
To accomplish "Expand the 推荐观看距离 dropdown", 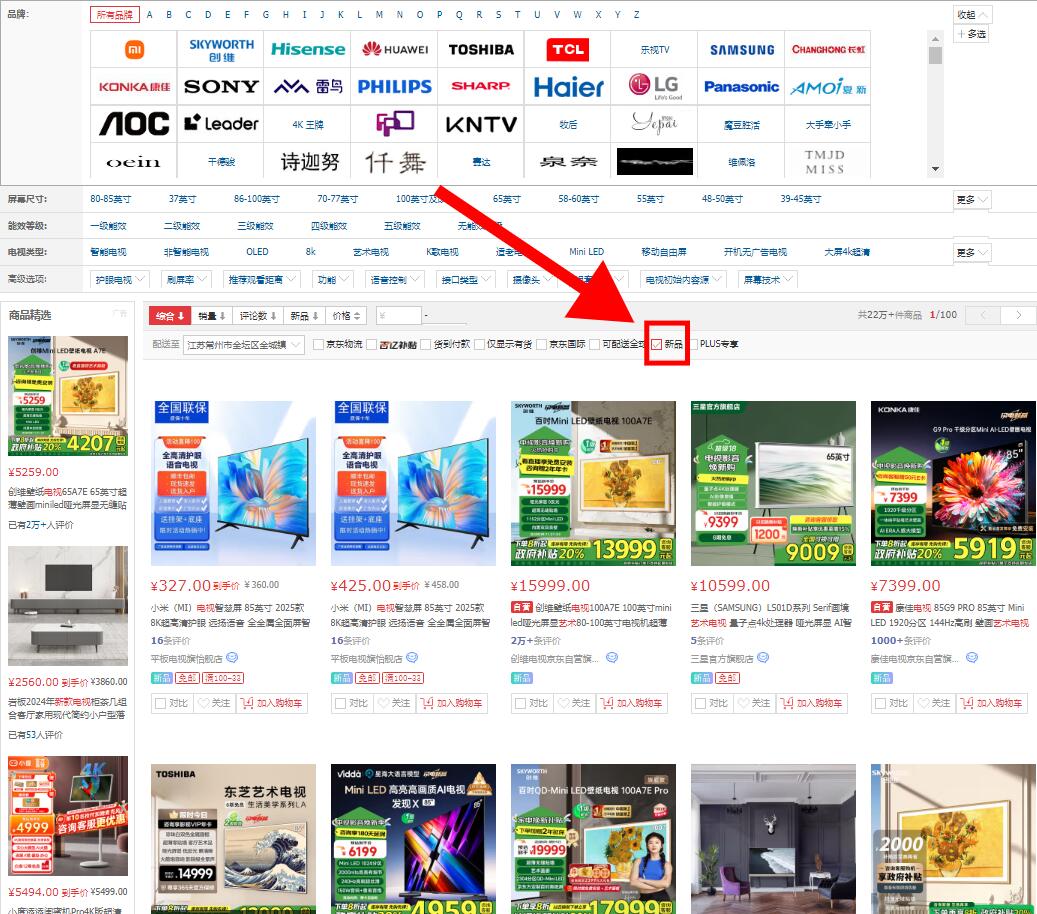I will tap(262, 280).
